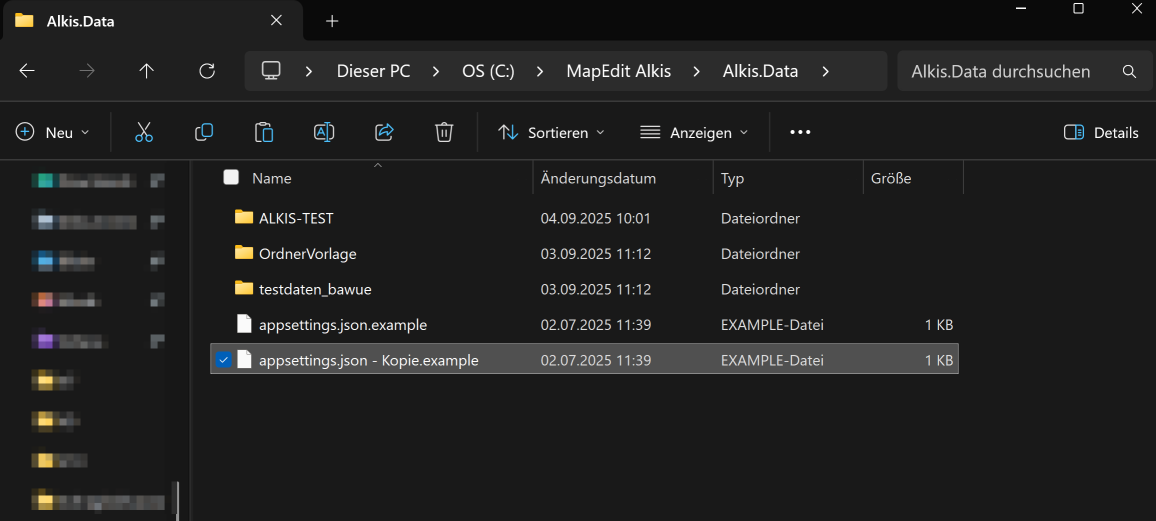
Task: Toggle the Details pane button
Action: (x=1101, y=132)
